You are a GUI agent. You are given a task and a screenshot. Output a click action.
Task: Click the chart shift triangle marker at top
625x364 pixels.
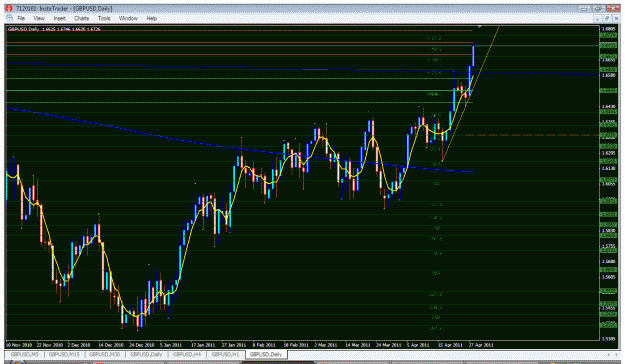(480, 27)
